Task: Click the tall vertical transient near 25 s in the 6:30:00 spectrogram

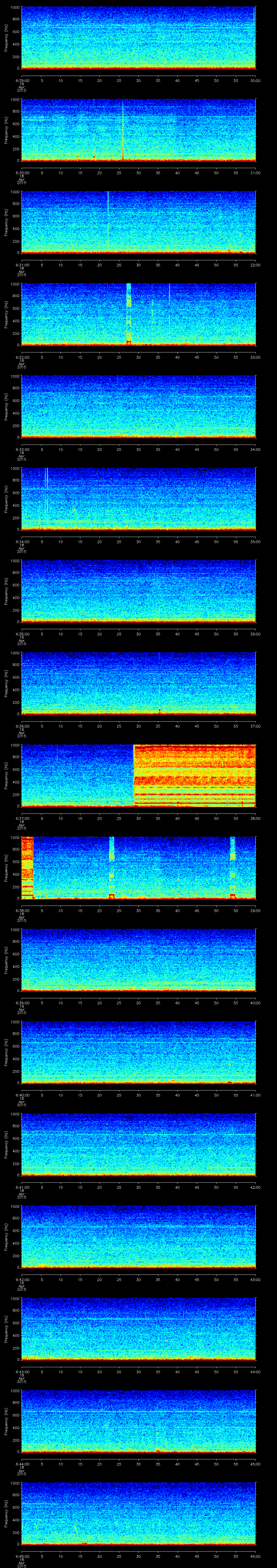Action: [123, 130]
